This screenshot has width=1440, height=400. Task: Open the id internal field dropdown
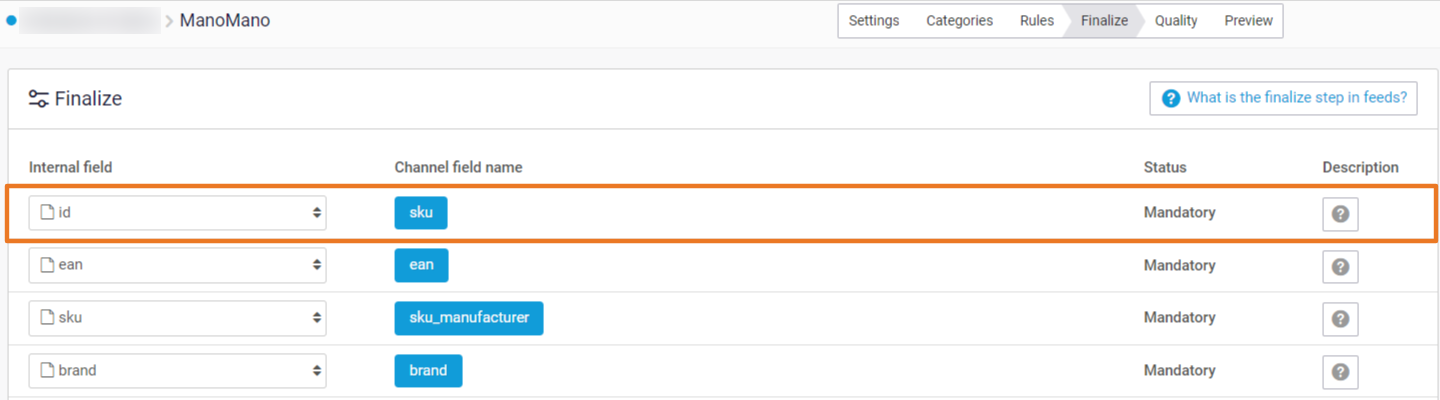click(177, 213)
